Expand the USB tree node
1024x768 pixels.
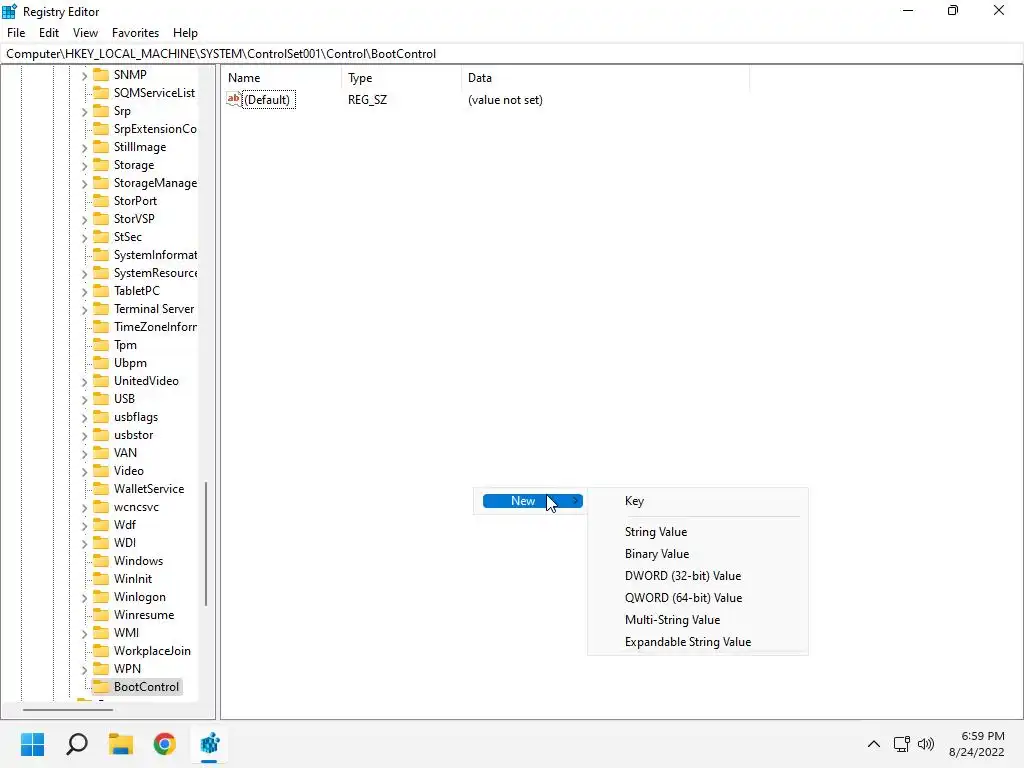(84, 400)
